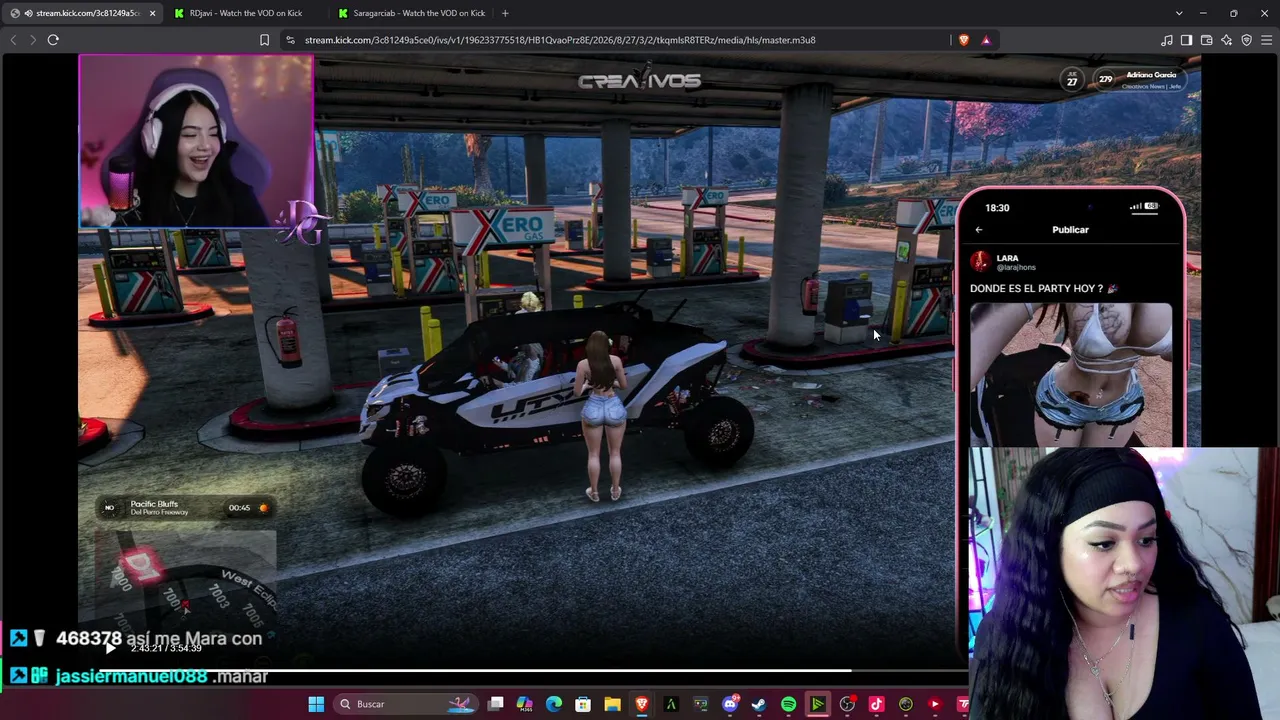Click the "DONDE ES EL PARTY HOY ?" post text
1280x720 pixels.
(x=1036, y=288)
